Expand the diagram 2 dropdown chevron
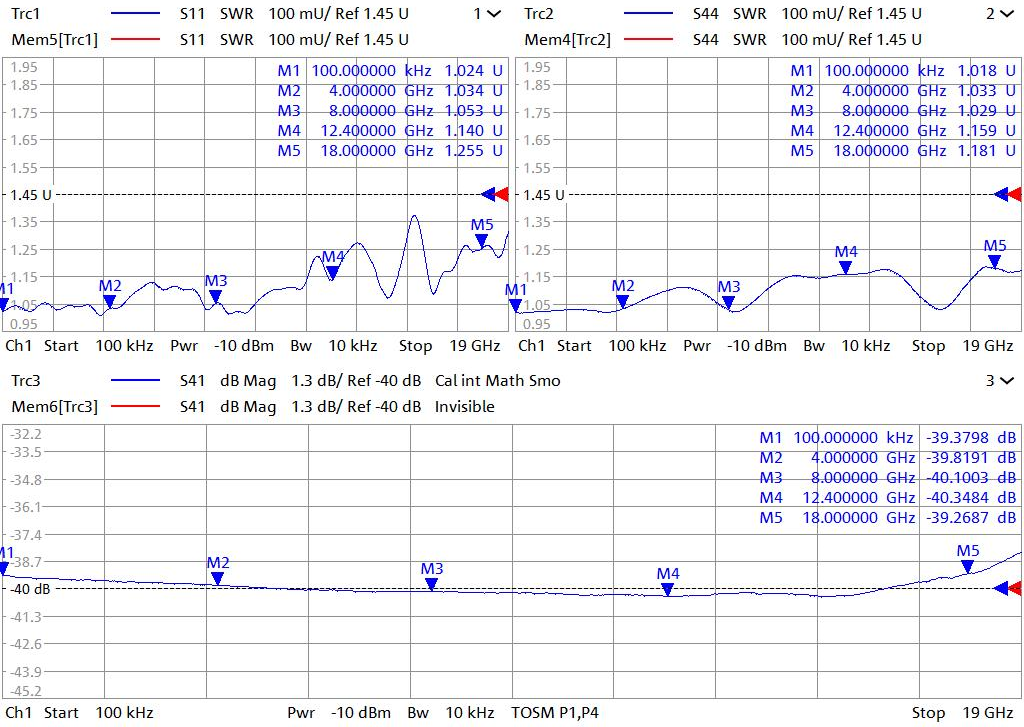Viewport: 1024px width, 727px height. tap(1012, 14)
